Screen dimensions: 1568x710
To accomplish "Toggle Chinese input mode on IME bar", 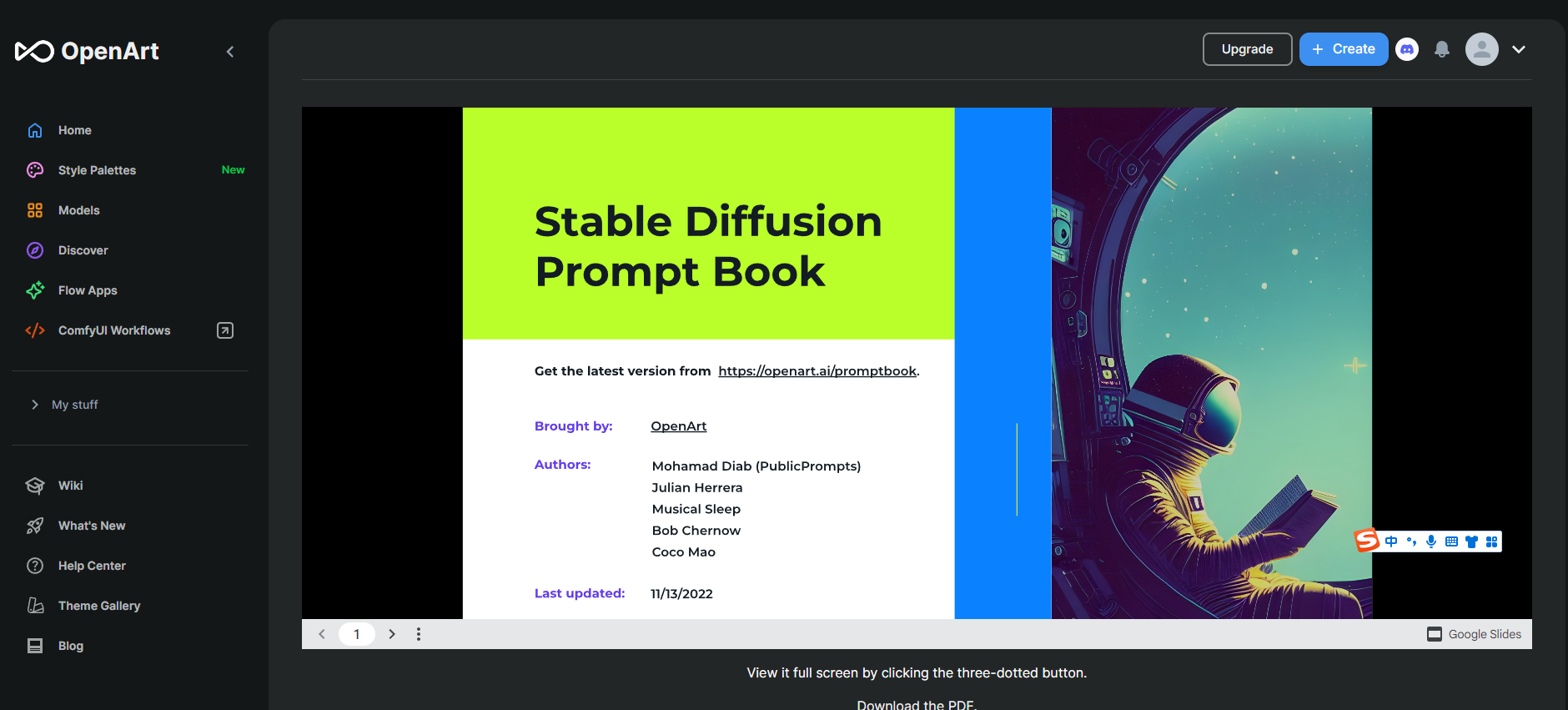I will tap(1391, 541).
